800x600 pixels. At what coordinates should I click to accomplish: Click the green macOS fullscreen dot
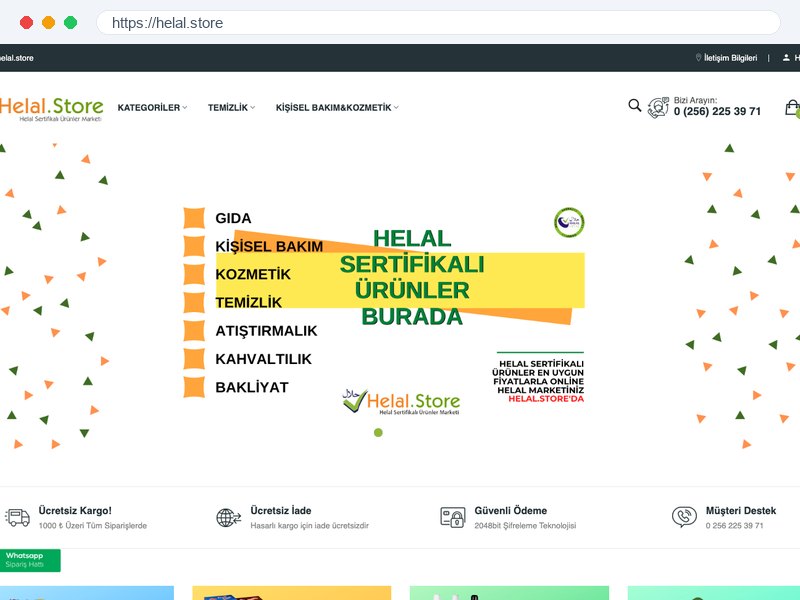click(x=70, y=22)
